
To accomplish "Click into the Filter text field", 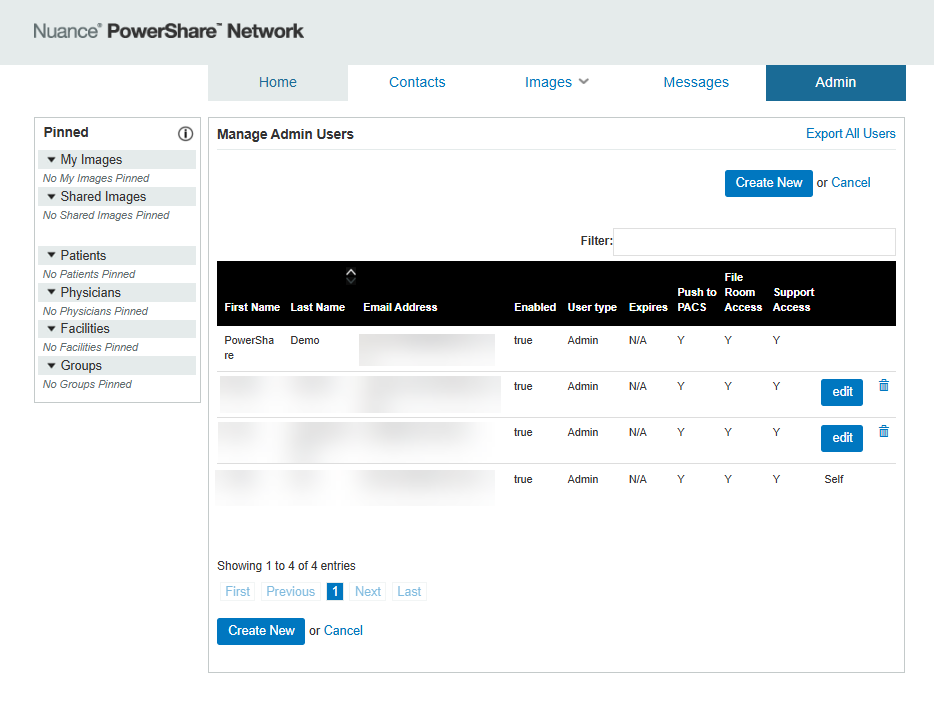I will click(754, 241).
